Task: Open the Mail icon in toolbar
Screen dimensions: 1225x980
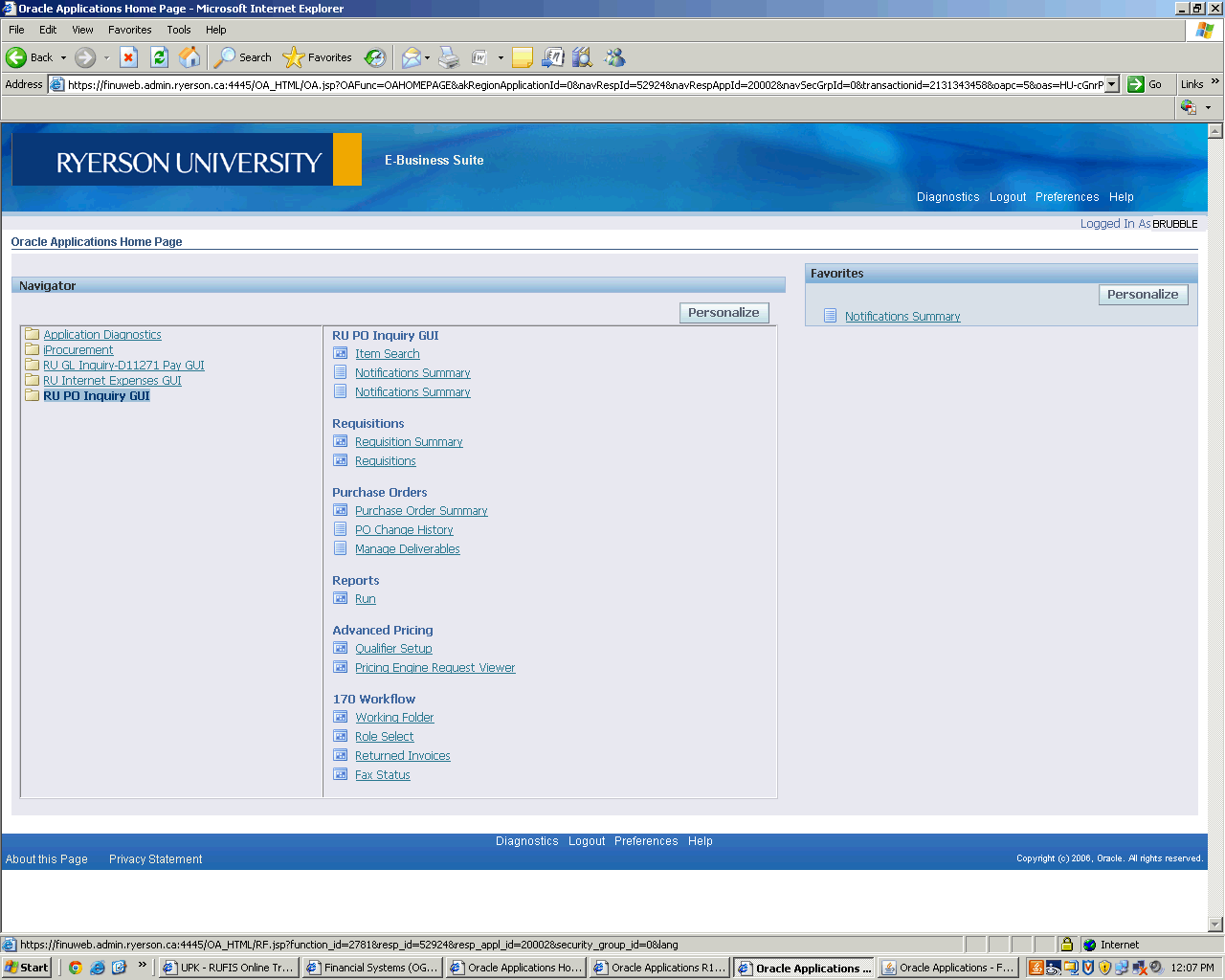Action: (x=411, y=57)
